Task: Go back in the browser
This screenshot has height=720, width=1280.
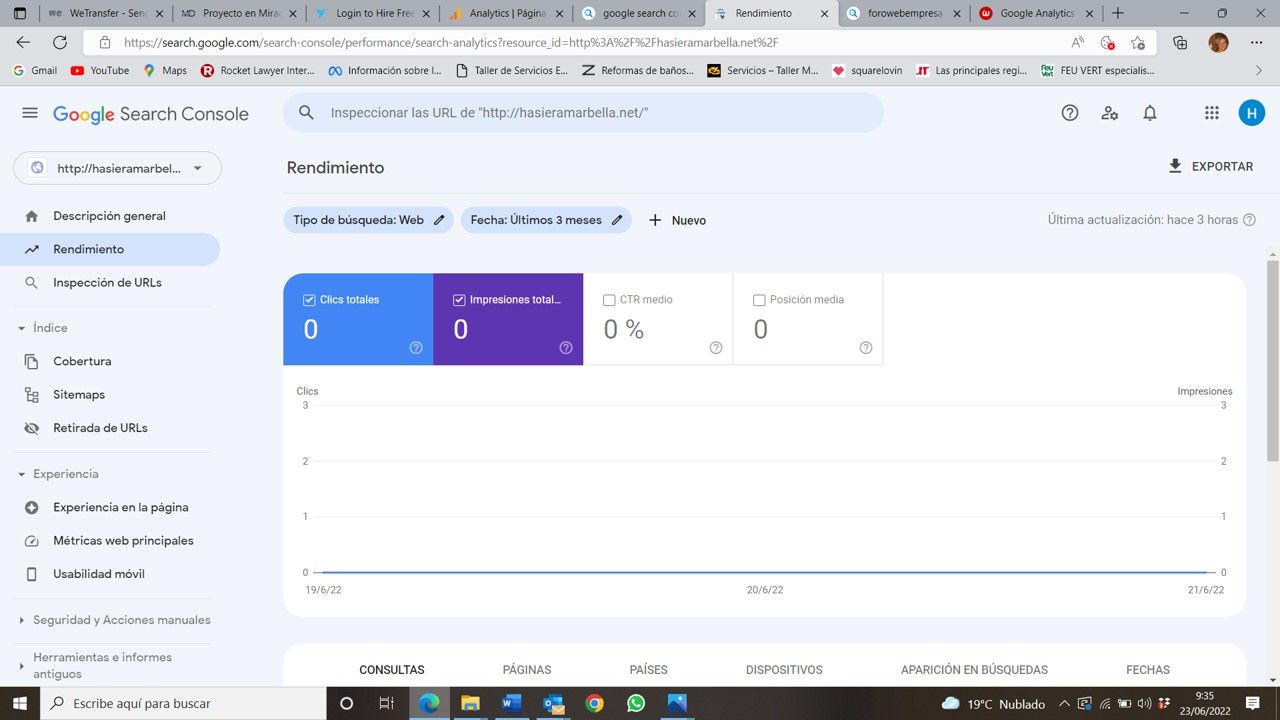Action: pyautogui.click(x=24, y=43)
